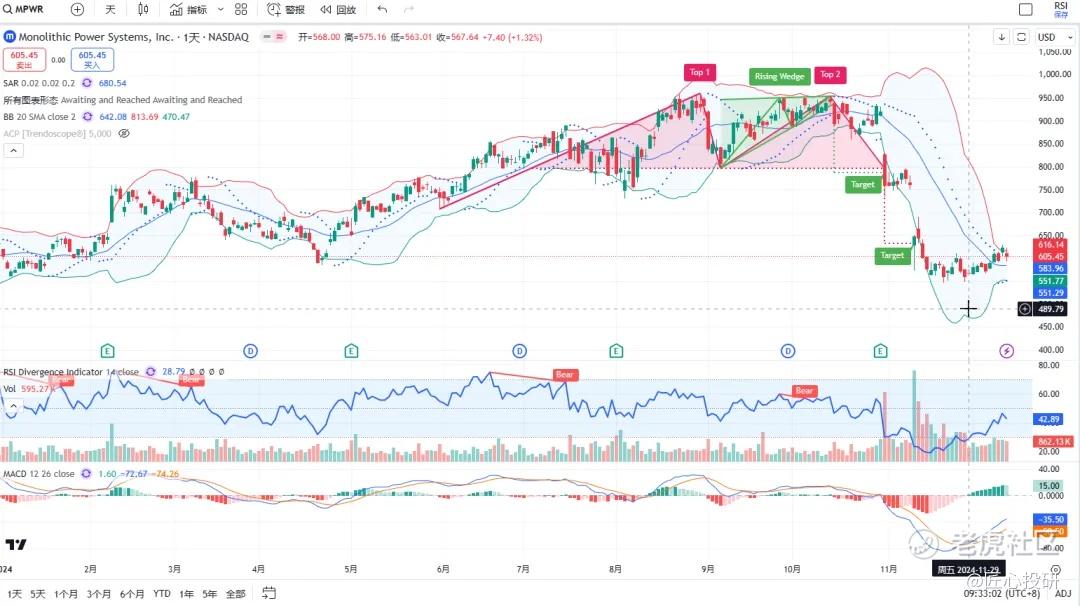Viewport: 1080px width, 606px height.
Task: Click the first earnings E marker near February
Action: point(107,351)
